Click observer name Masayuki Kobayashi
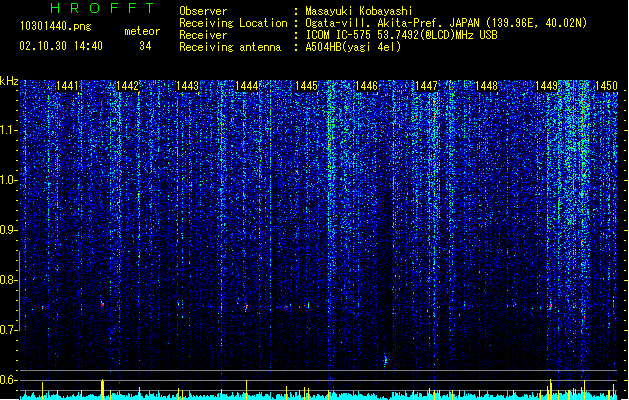This screenshot has height=400, width=629. [x=359, y=11]
